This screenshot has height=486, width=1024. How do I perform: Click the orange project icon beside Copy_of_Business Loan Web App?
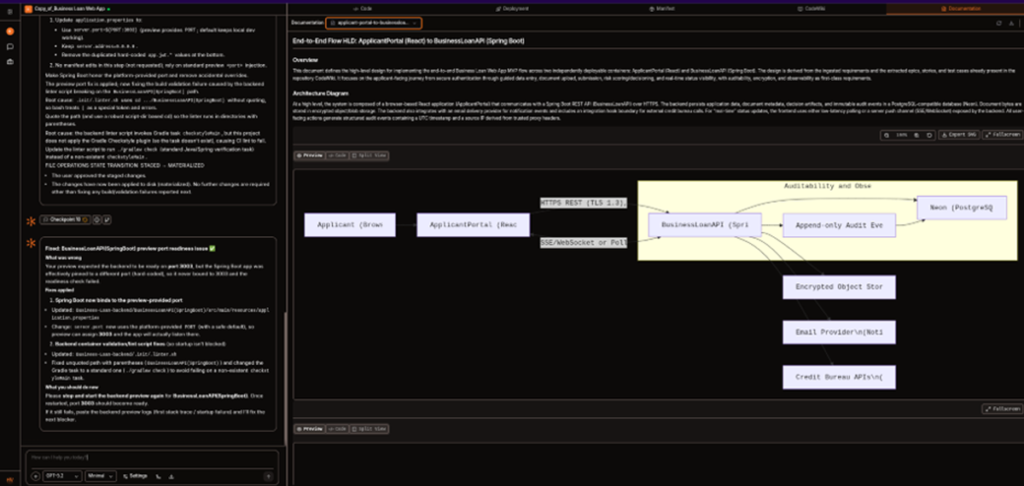[28, 9]
